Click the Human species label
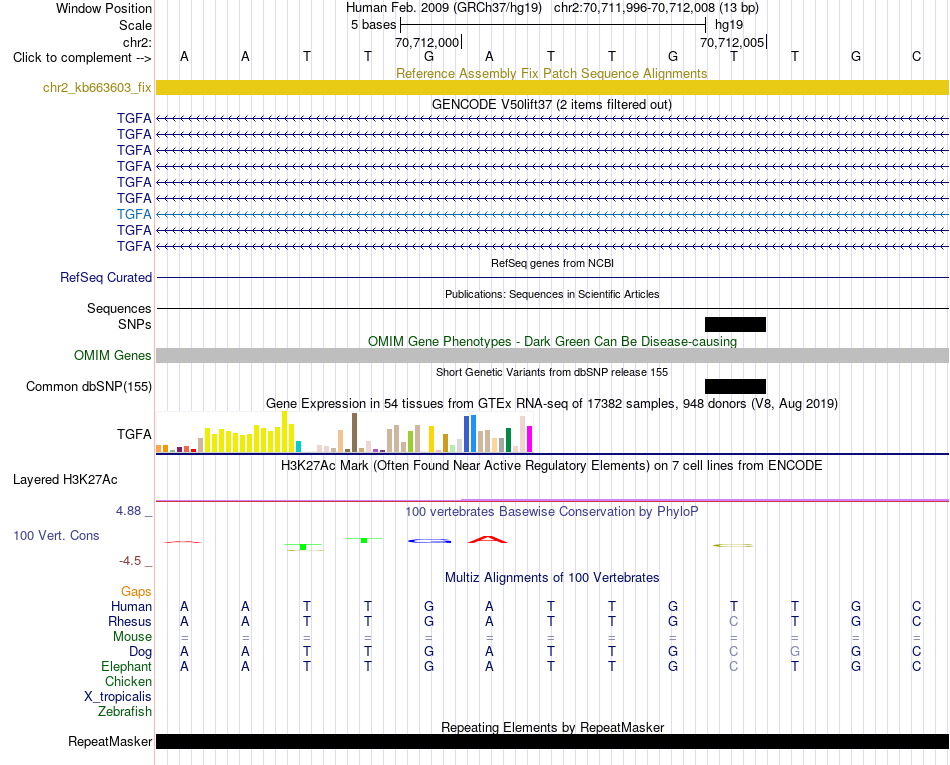 [131, 606]
